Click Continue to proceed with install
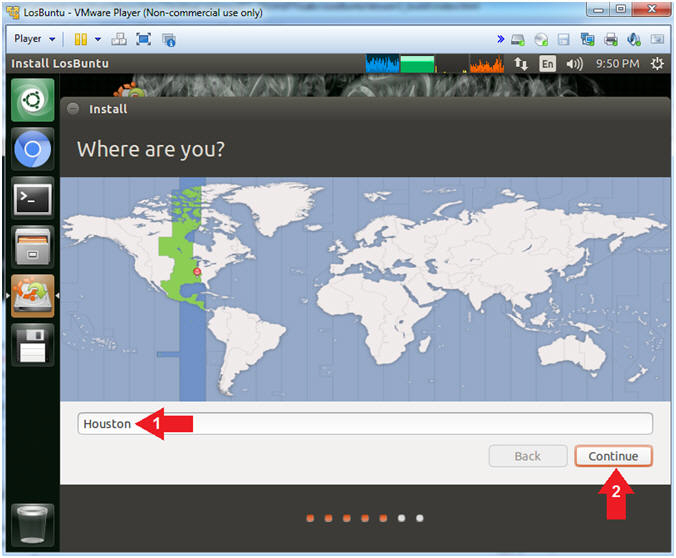This screenshot has width=676, height=558. click(x=613, y=456)
